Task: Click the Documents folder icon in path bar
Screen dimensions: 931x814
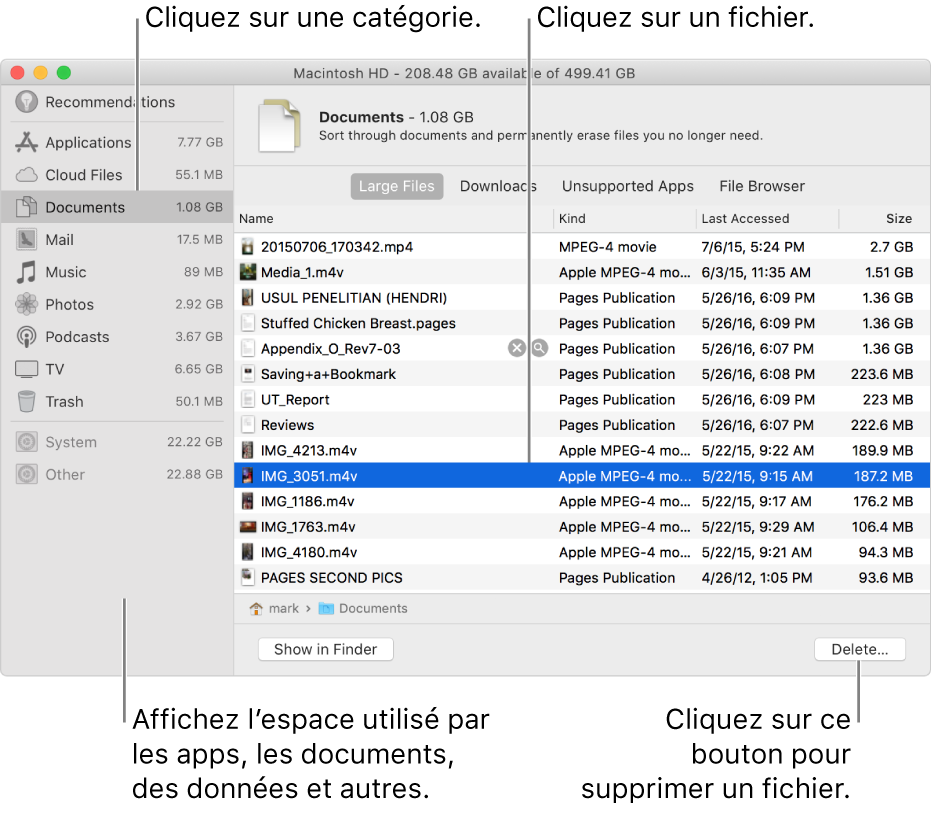Action: tap(326, 609)
